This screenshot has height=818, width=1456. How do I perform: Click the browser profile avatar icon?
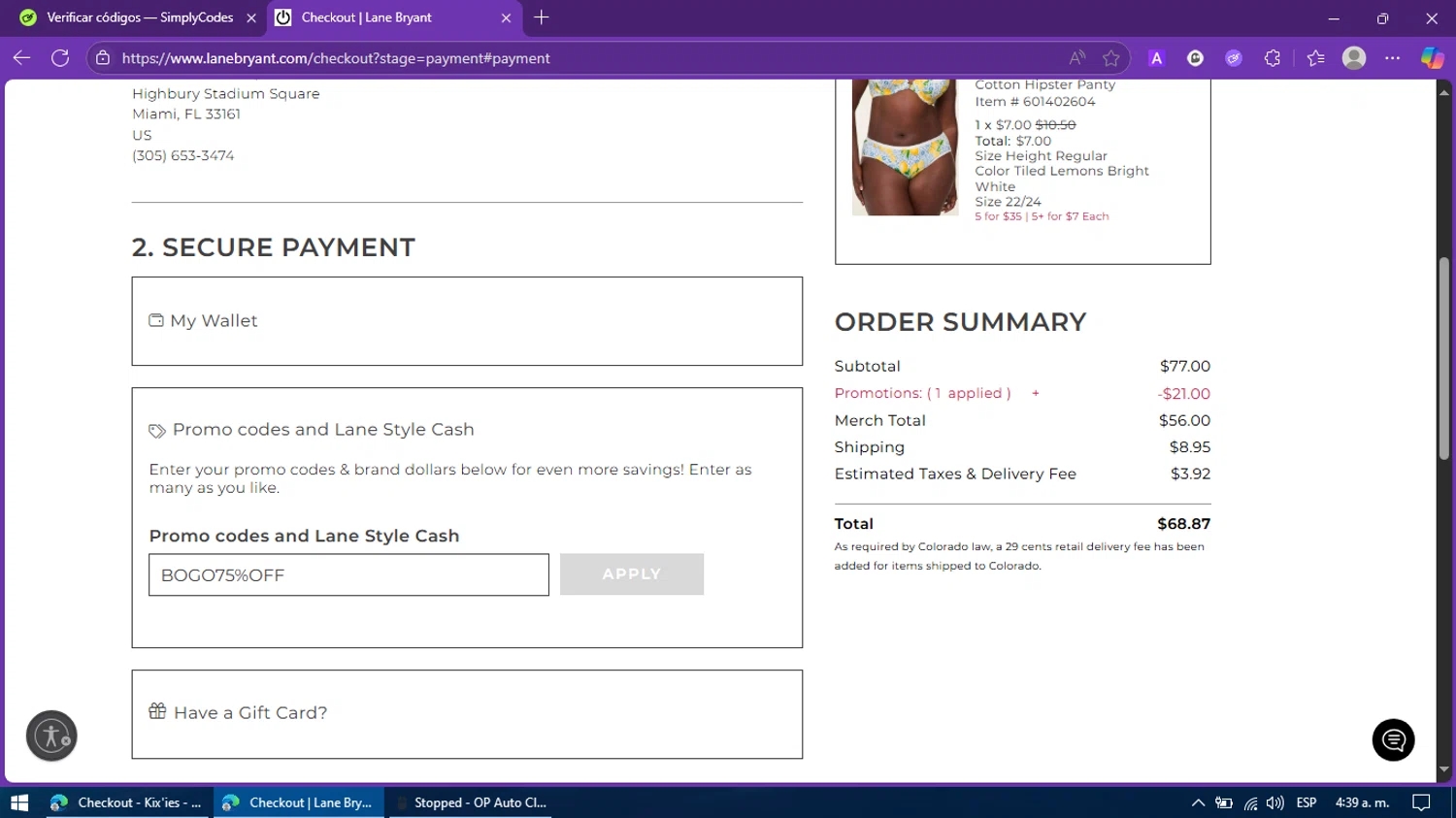tap(1353, 58)
